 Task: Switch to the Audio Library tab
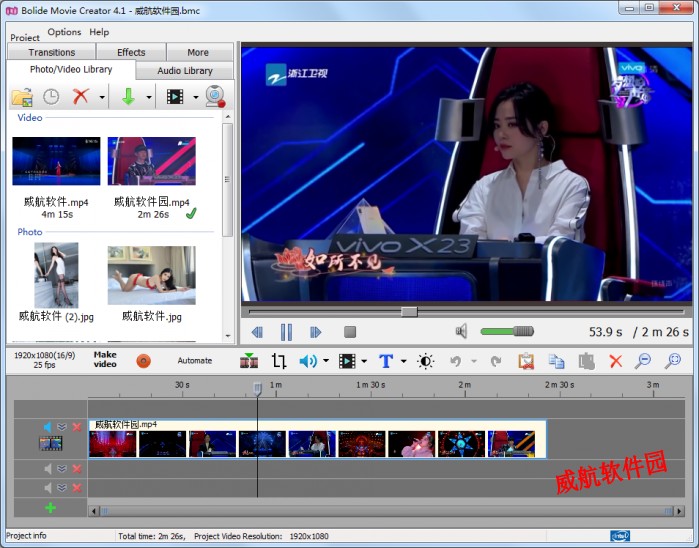(185, 70)
